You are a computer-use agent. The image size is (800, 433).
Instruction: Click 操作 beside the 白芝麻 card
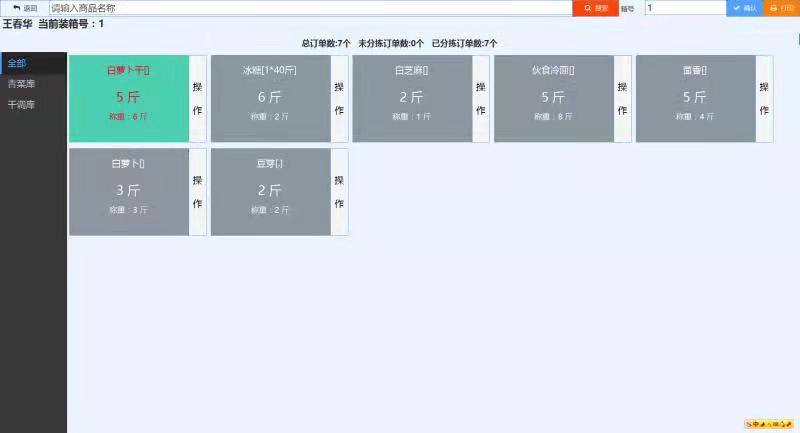481,98
